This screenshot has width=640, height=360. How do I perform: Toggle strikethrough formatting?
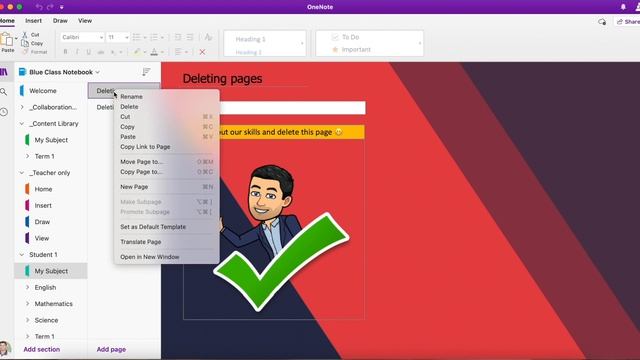(100, 52)
